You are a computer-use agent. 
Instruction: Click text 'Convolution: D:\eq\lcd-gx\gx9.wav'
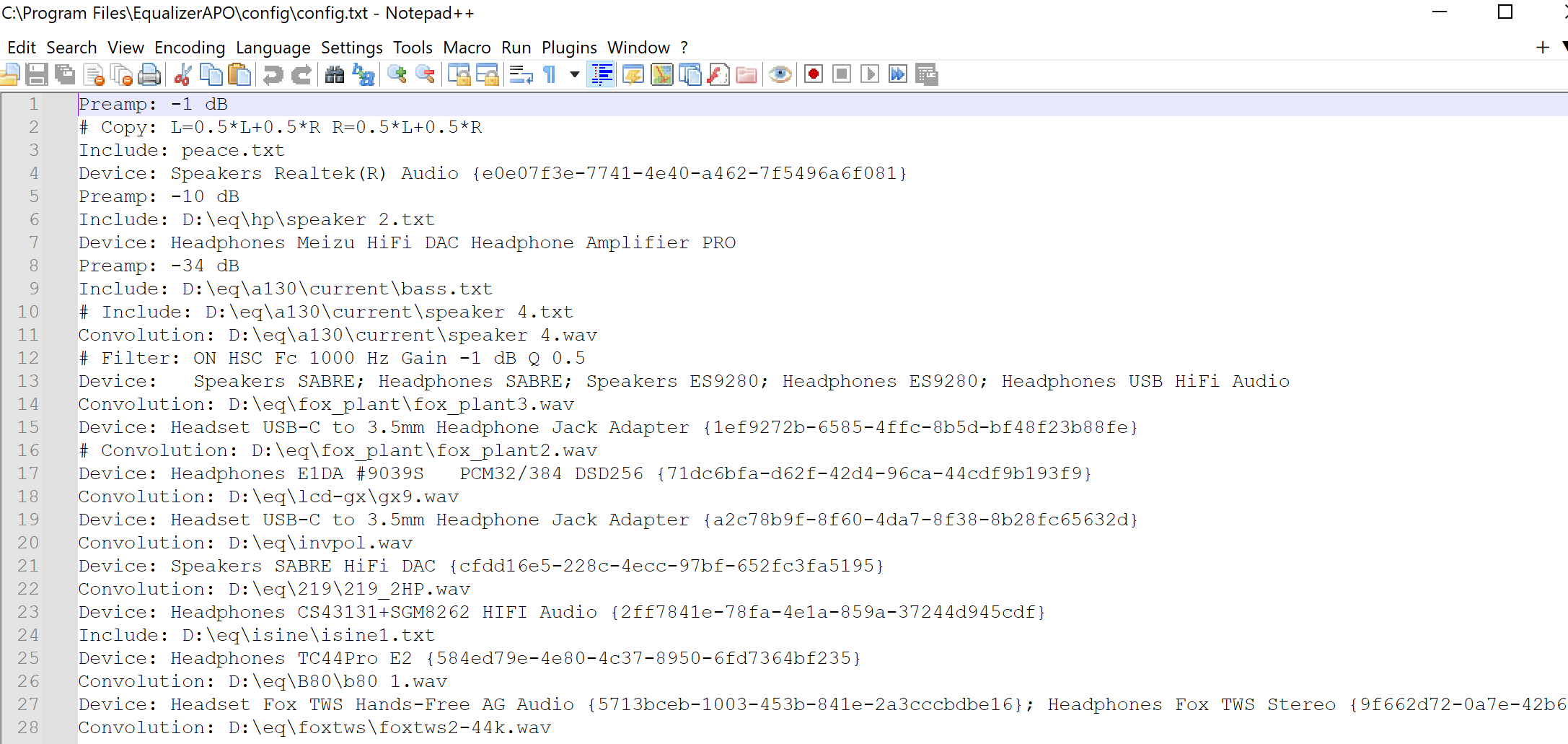click(268, 496)
